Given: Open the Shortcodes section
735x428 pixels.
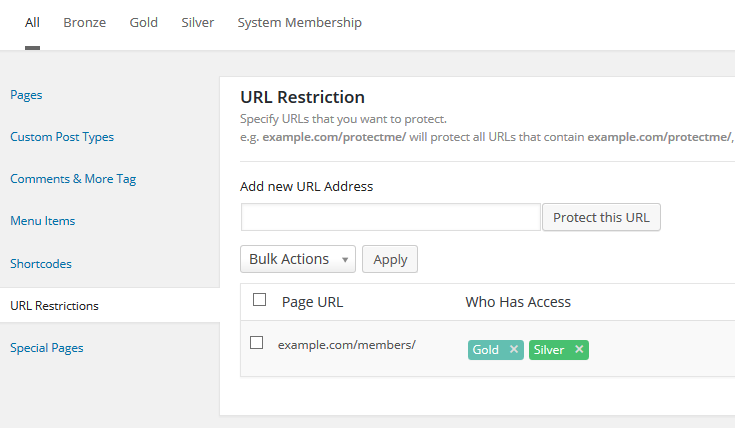Looking at the screenshot, I should [x=41, y=264].
